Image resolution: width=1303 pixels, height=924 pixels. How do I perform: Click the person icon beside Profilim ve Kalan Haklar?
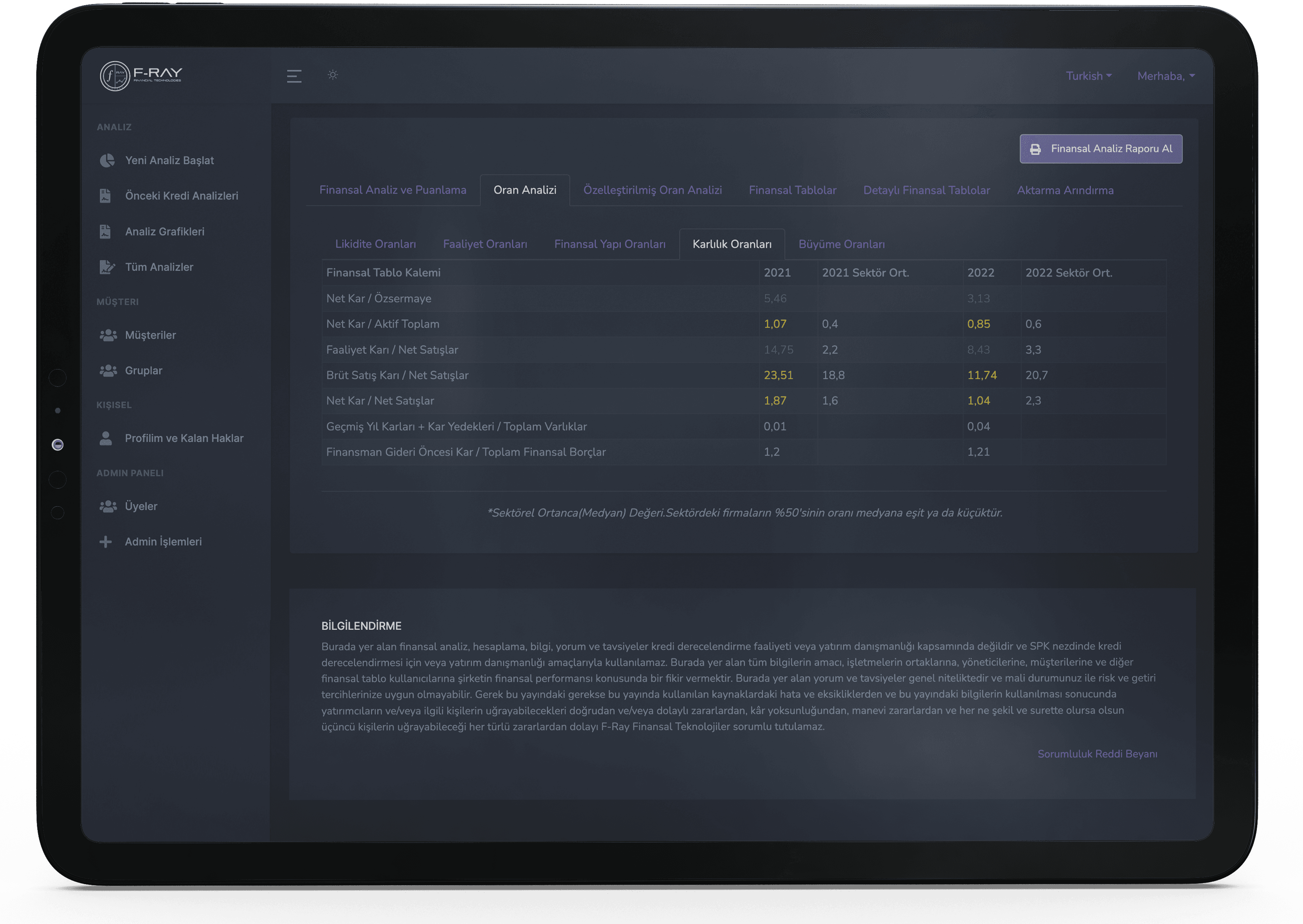(x=105, y=438)
